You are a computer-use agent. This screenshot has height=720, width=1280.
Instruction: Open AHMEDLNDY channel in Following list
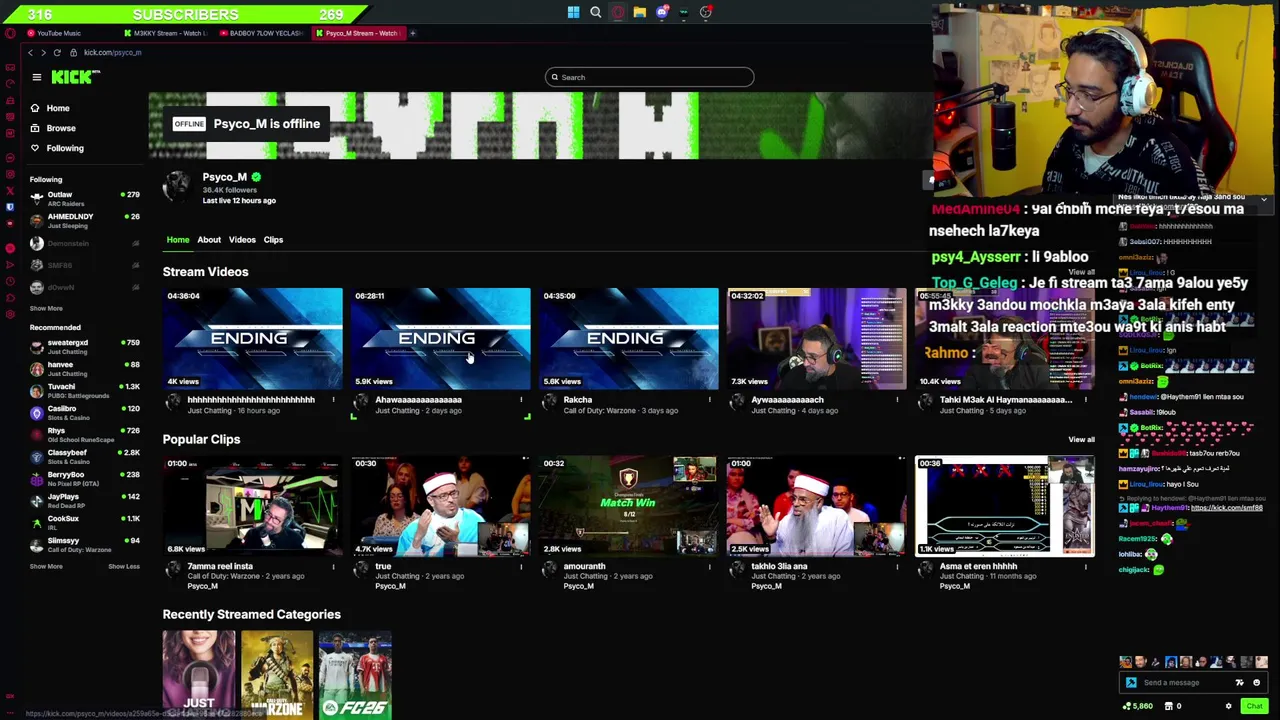(x=84, y=220)
